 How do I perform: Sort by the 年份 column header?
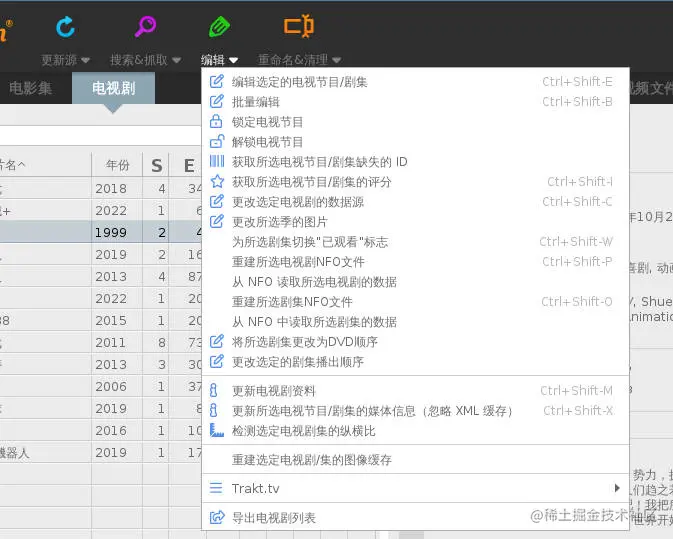click(117, 165)
